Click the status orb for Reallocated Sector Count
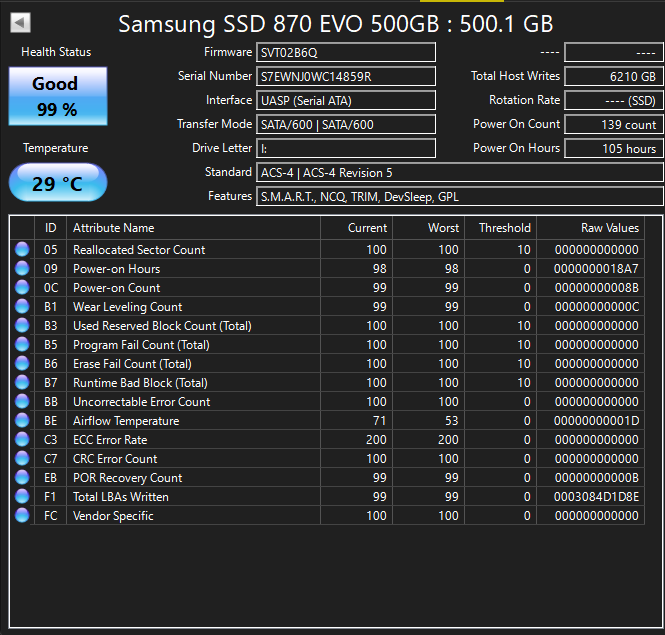 coord(22,249)
